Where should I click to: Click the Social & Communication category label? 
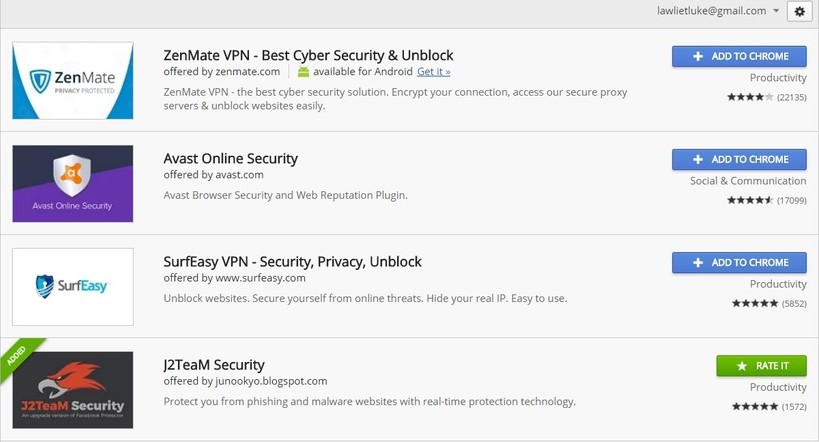pyautogui.click(x=748, y=181)
